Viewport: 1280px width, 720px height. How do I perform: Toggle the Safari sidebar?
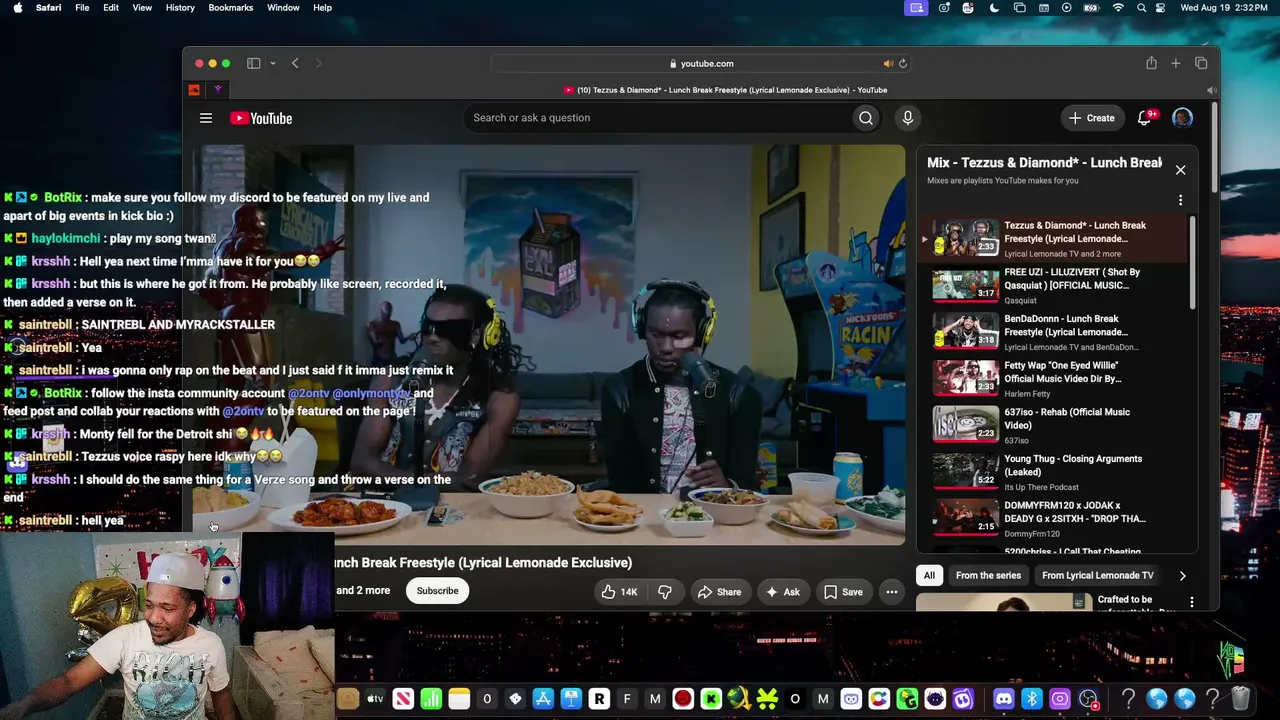pos(254,64)
